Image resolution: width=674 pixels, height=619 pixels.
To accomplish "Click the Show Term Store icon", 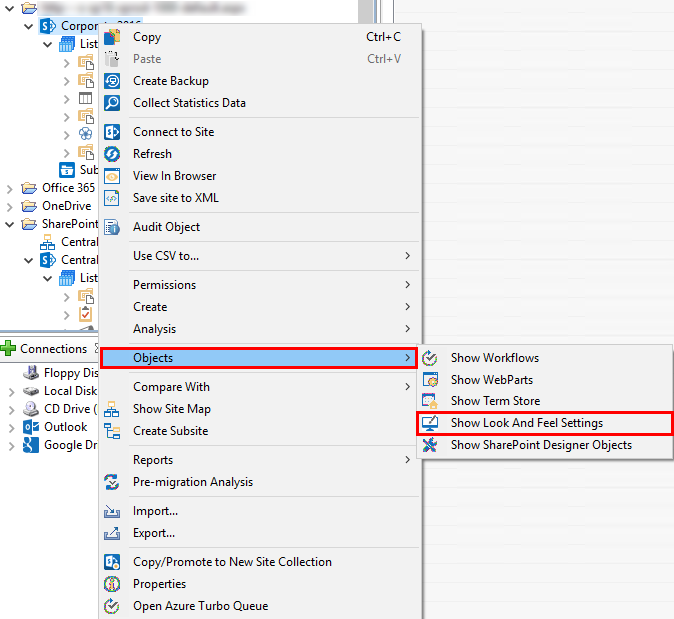I will pos(430,401).
